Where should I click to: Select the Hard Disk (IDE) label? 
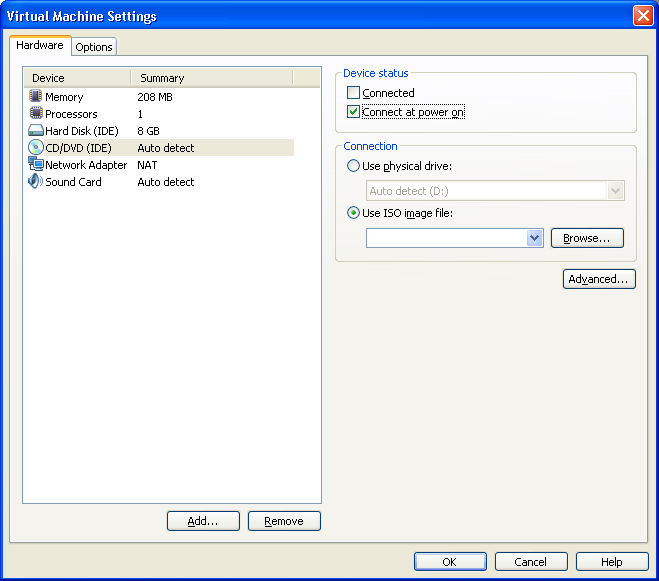[x=82, y=131]
